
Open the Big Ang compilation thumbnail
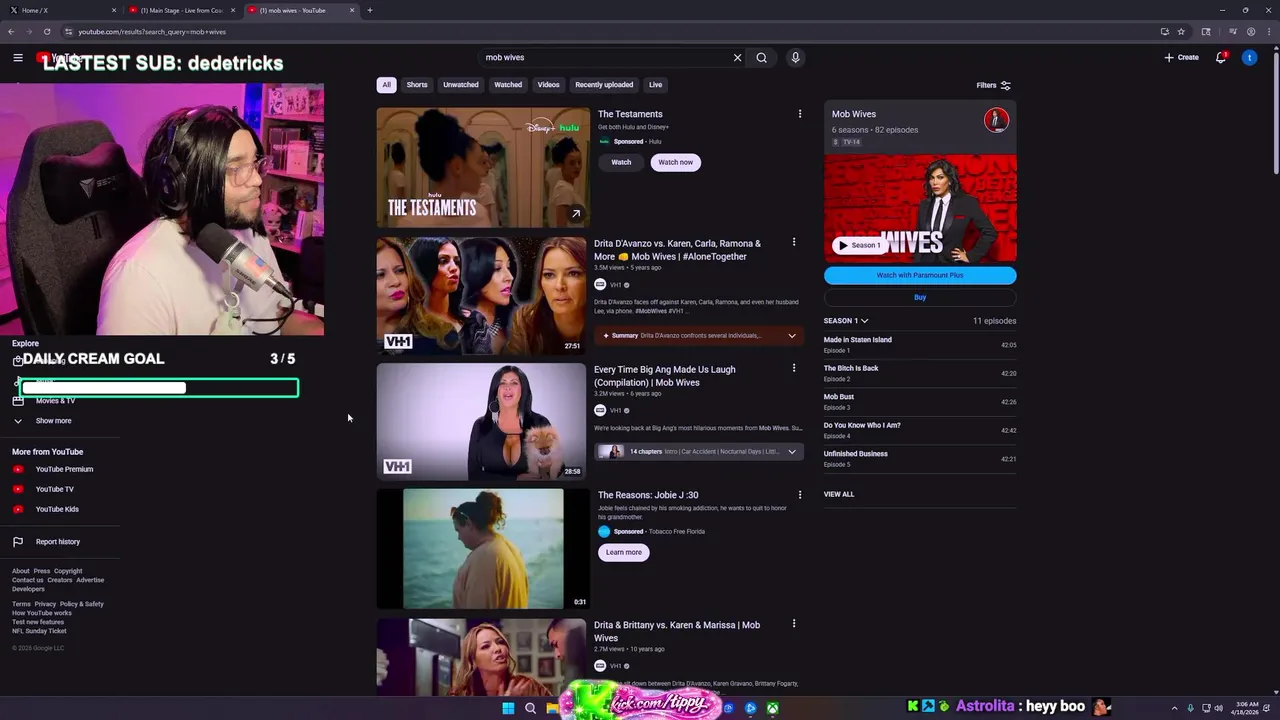click(482, 421)
